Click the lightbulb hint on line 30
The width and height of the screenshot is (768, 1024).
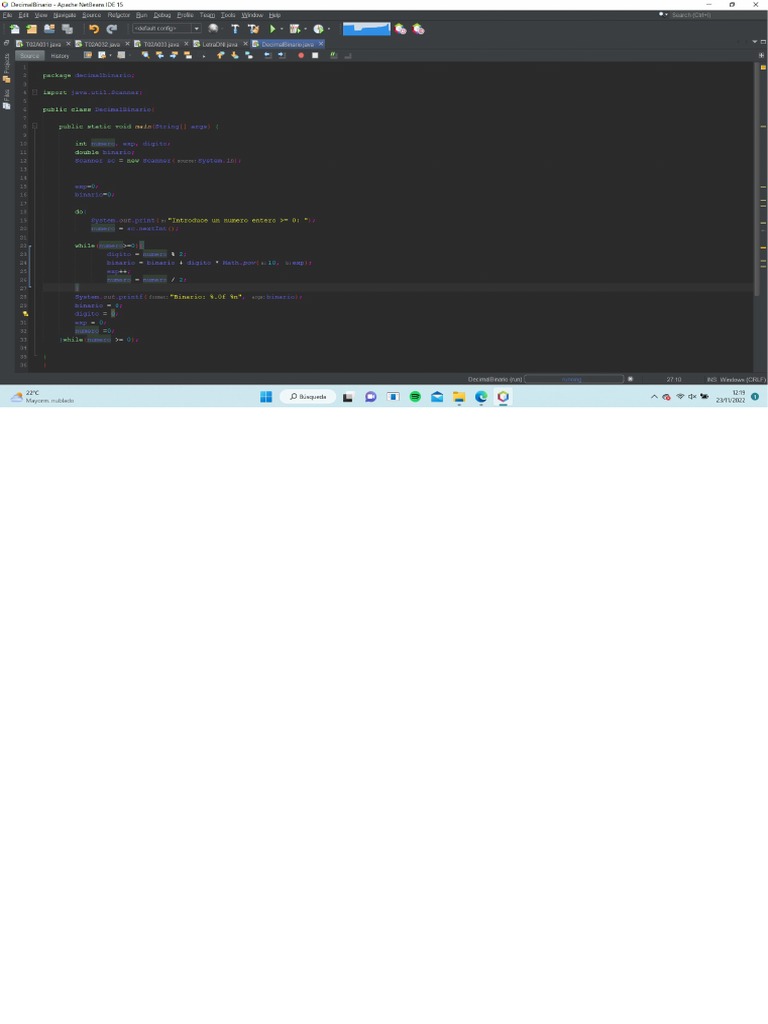pos(25,314)
